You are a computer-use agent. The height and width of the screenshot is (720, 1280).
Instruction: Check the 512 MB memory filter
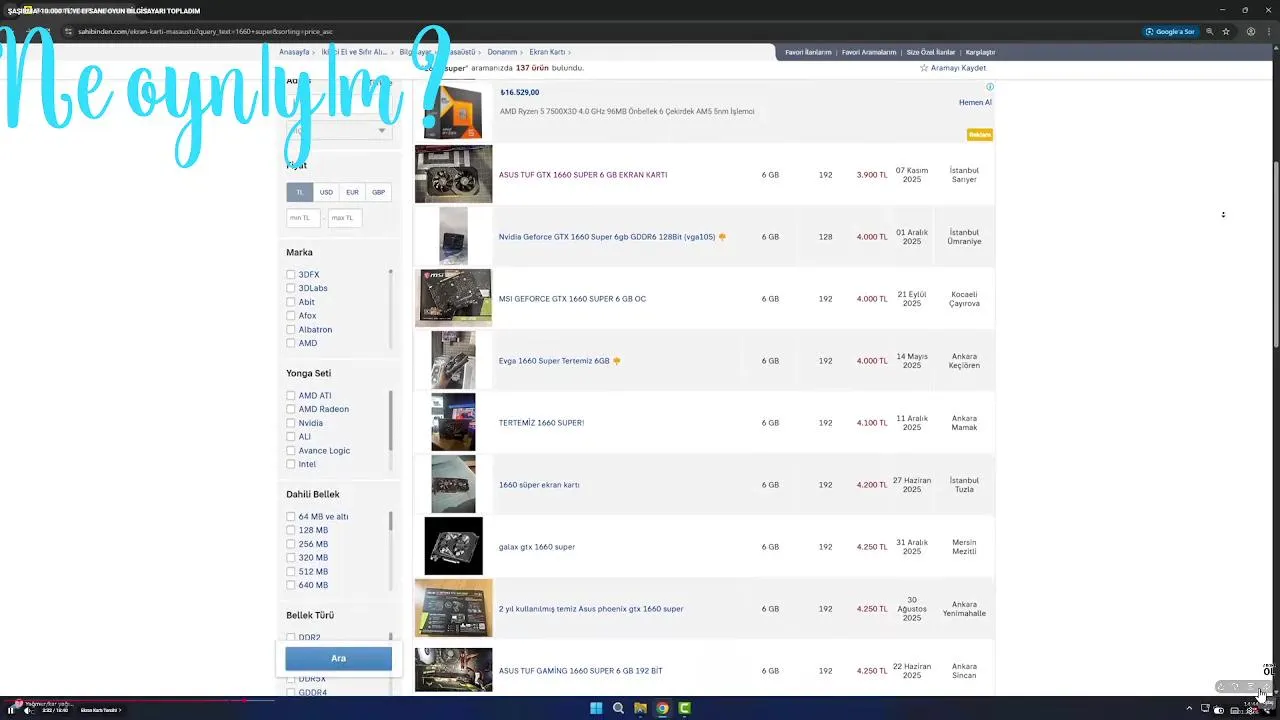291,571
